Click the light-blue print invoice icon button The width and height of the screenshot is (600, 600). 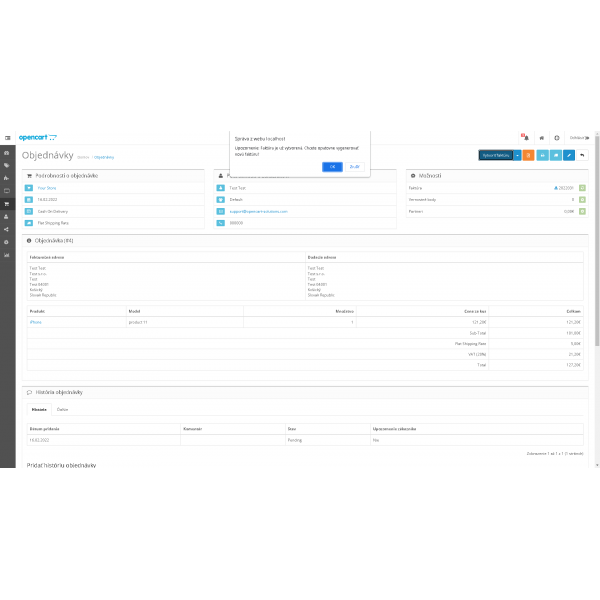tap(543, 155)
